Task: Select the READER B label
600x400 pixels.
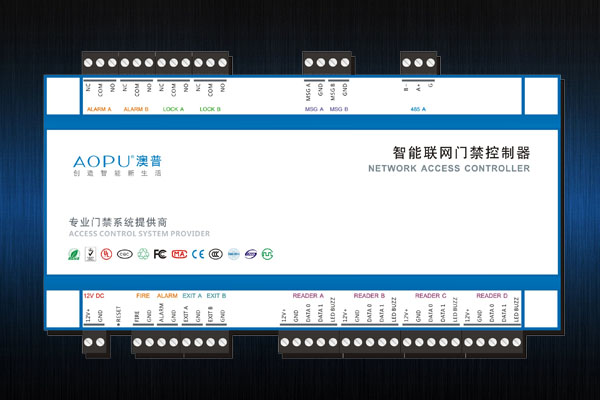Action: [369, 296]
